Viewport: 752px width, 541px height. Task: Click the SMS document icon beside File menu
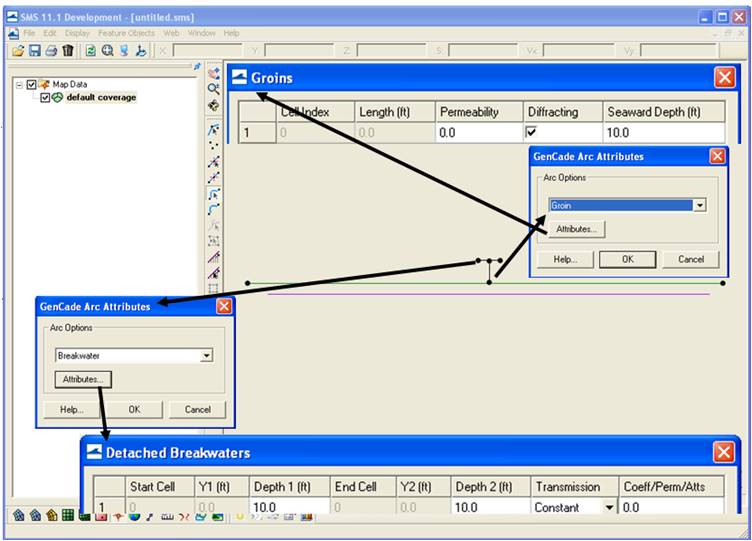coord(13,34)
